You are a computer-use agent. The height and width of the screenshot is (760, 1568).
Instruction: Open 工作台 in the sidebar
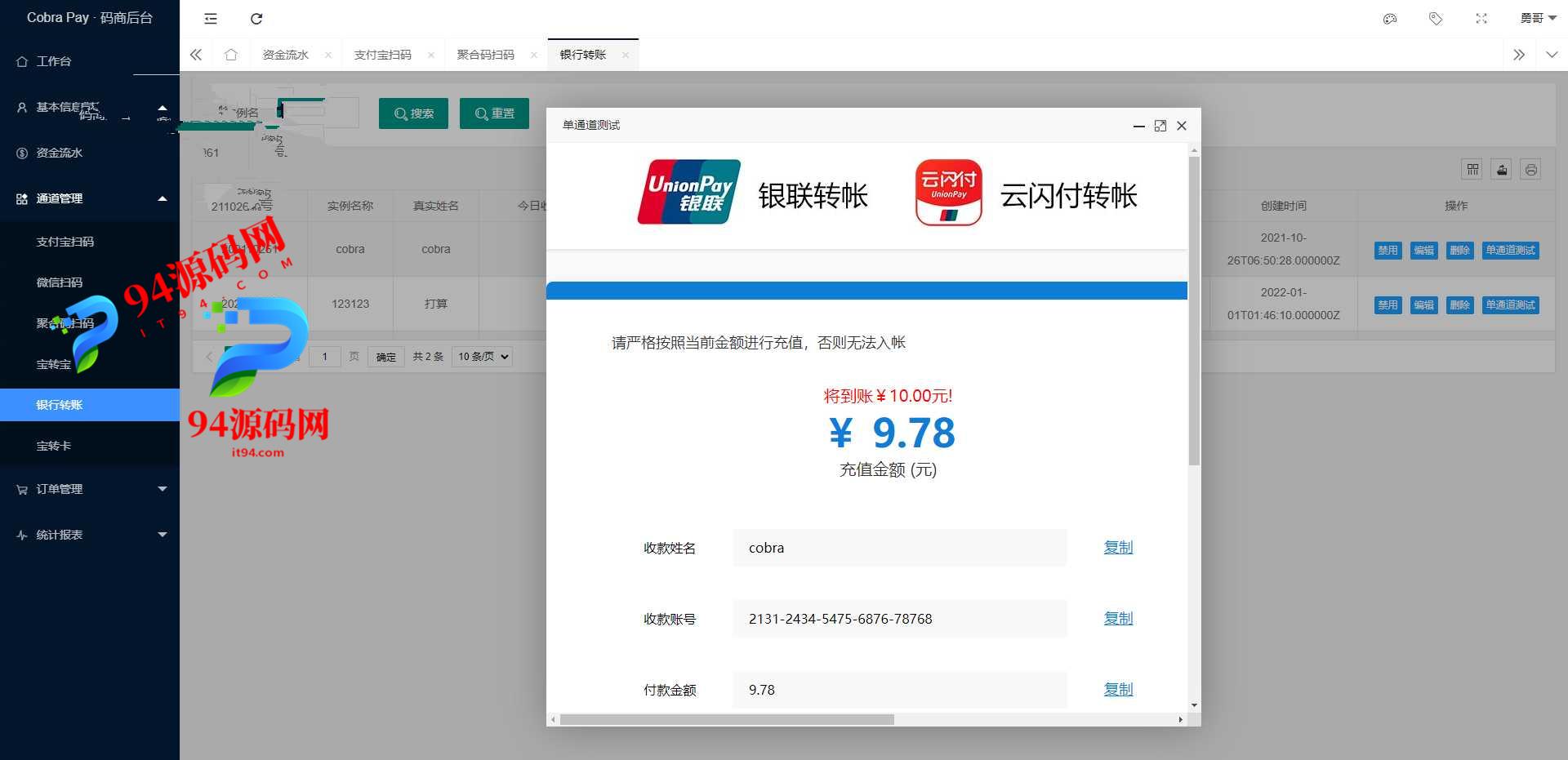90,61
